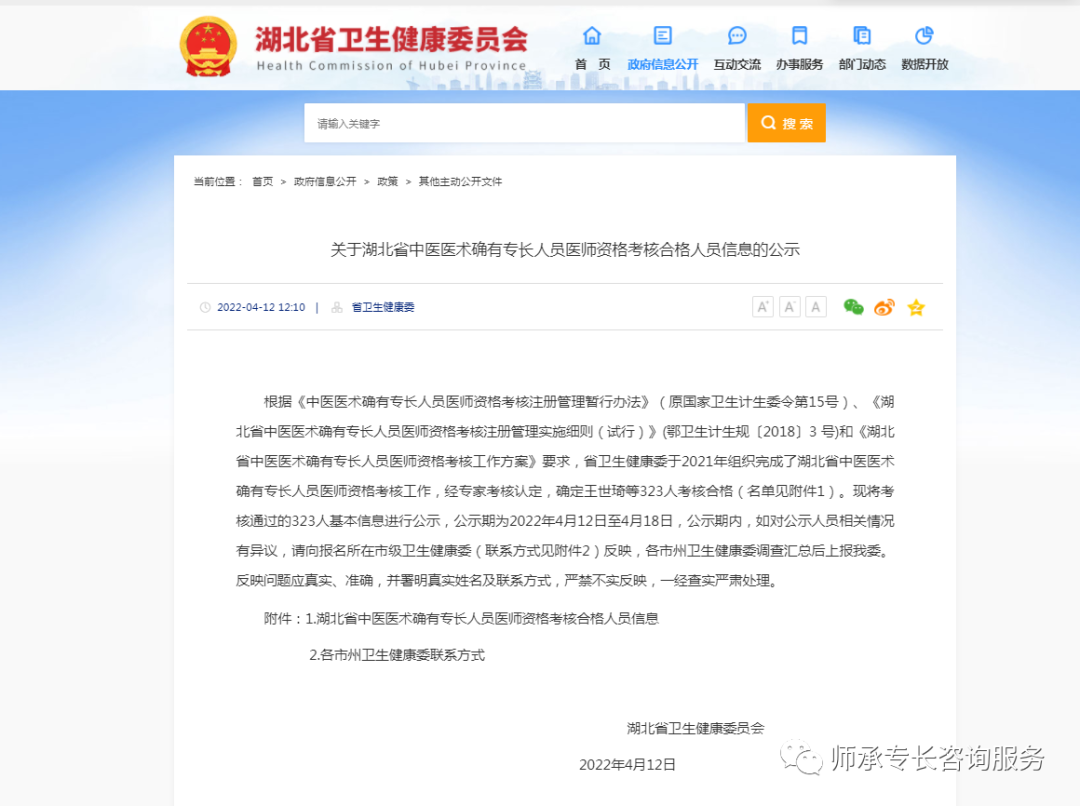Increase font size with A+ icon
1080x806 pixels.
point(762,307)
